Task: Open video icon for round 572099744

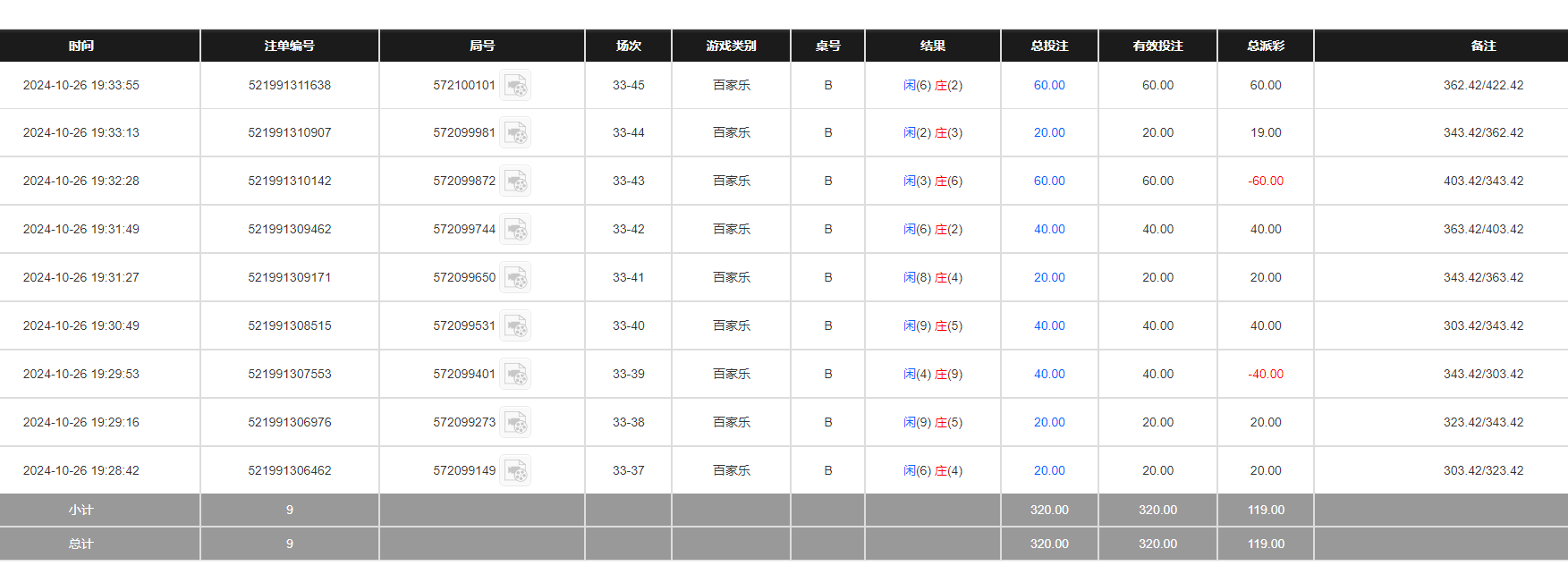Action: [515, 230]
